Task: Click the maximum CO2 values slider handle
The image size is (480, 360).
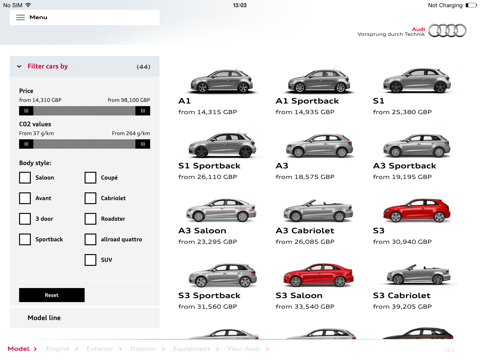Action: click(143, 144)
